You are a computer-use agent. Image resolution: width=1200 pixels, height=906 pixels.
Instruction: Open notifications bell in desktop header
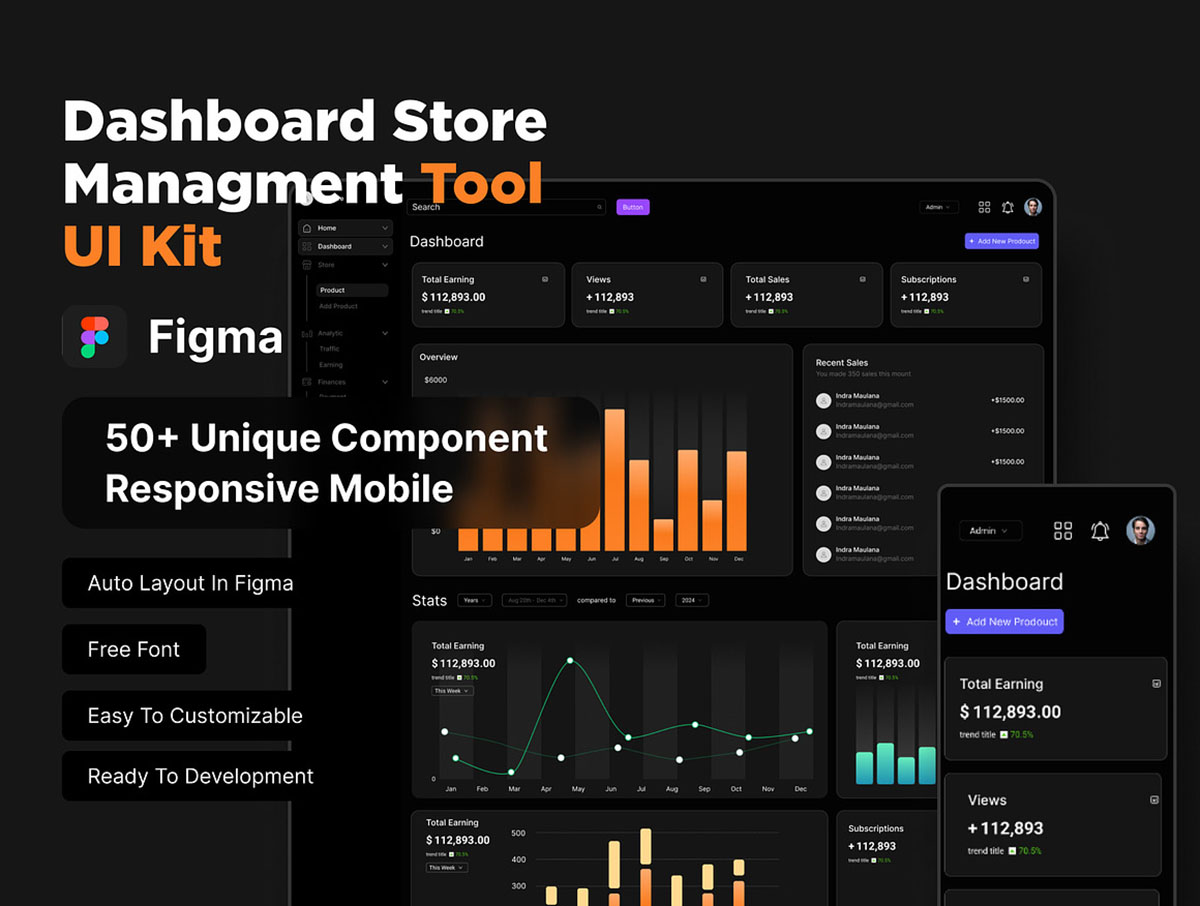(1008, 207)
